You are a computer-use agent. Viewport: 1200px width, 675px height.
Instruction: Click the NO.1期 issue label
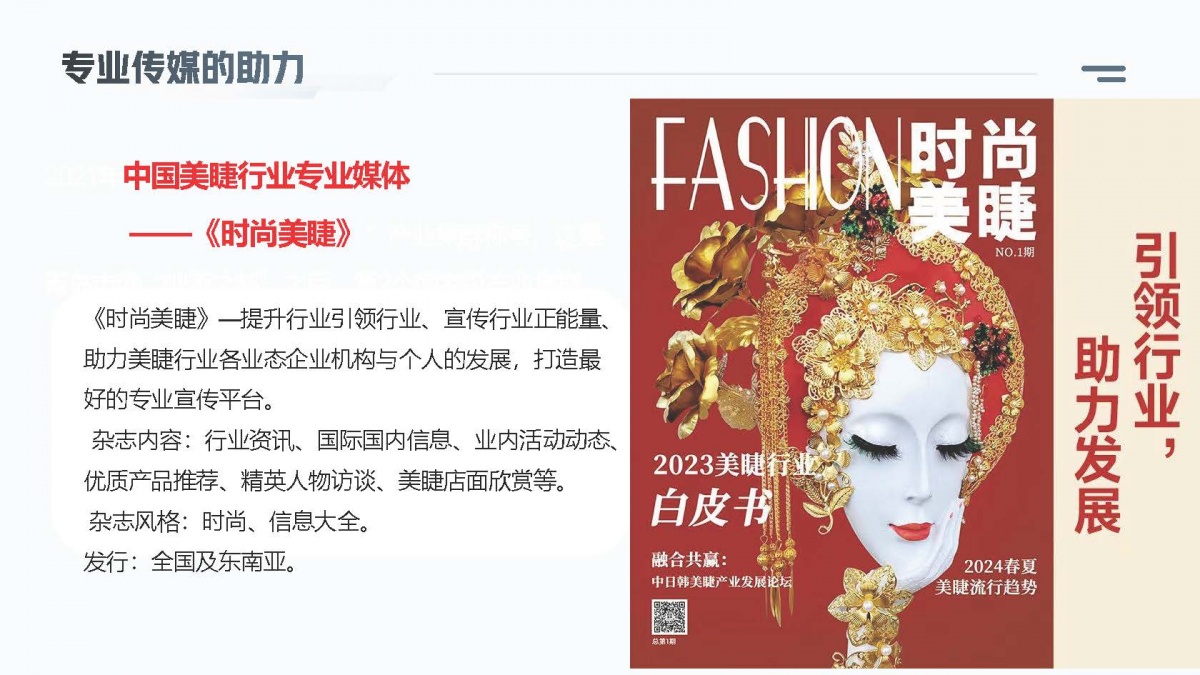[x=1014, y=253]
